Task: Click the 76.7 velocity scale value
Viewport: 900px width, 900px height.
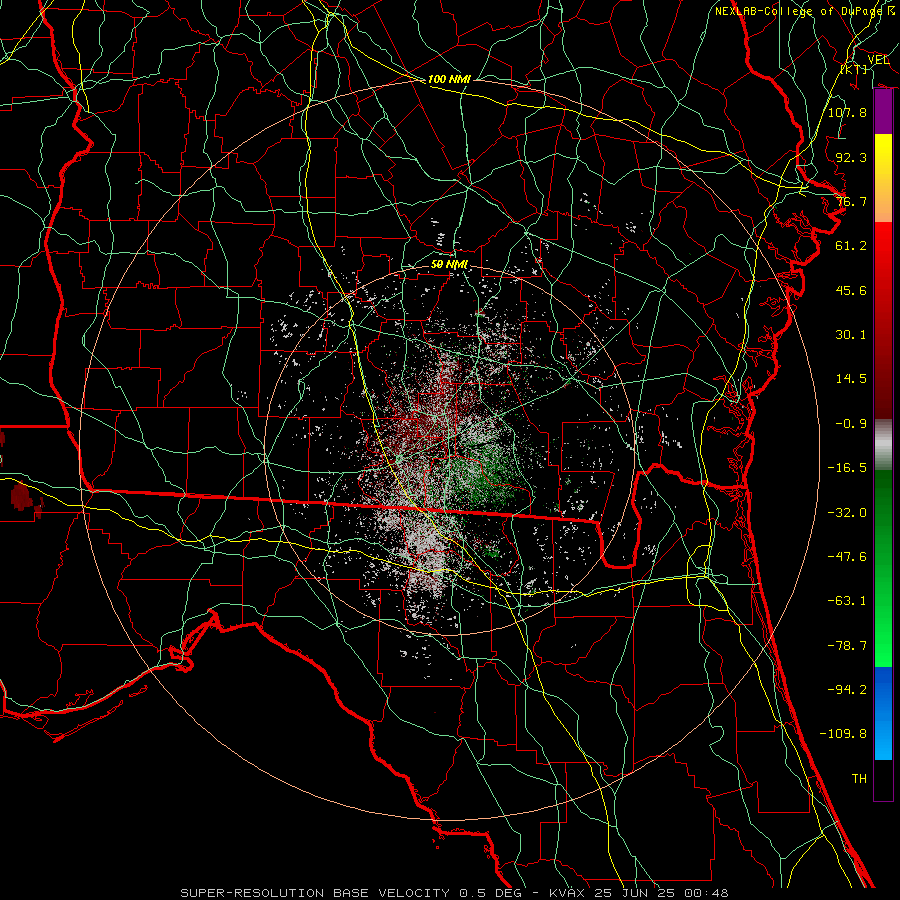Action: click(851, 201)
